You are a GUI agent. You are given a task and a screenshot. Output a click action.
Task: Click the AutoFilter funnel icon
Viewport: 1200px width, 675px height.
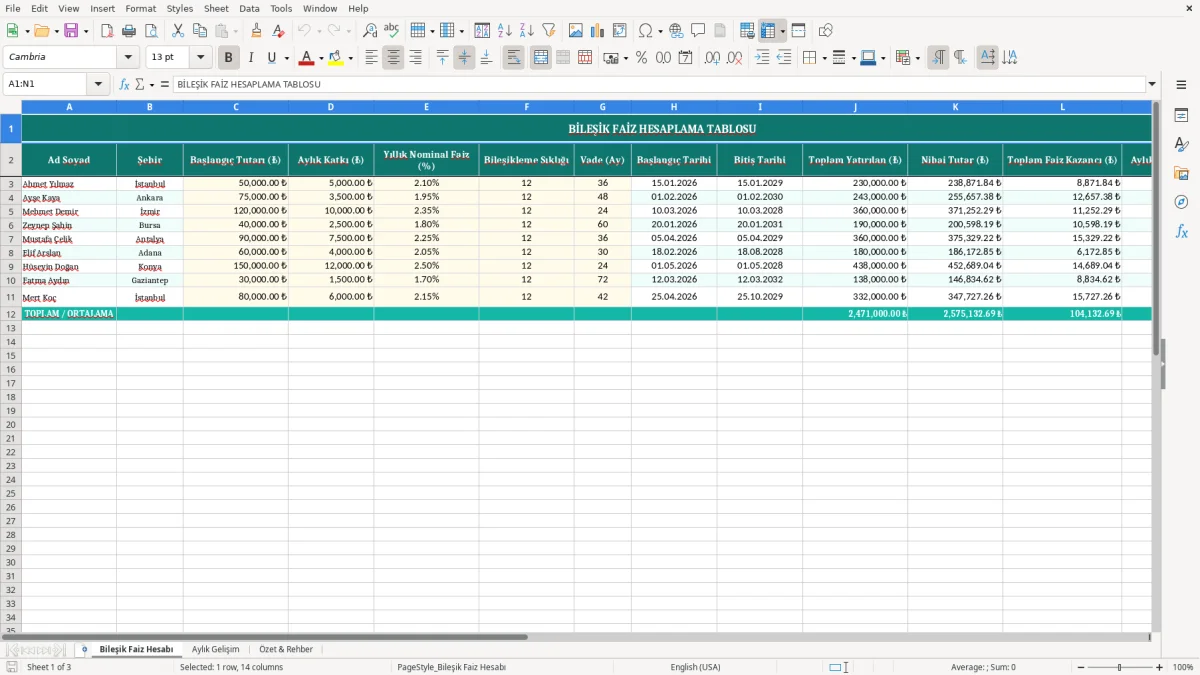coord(548,31)
